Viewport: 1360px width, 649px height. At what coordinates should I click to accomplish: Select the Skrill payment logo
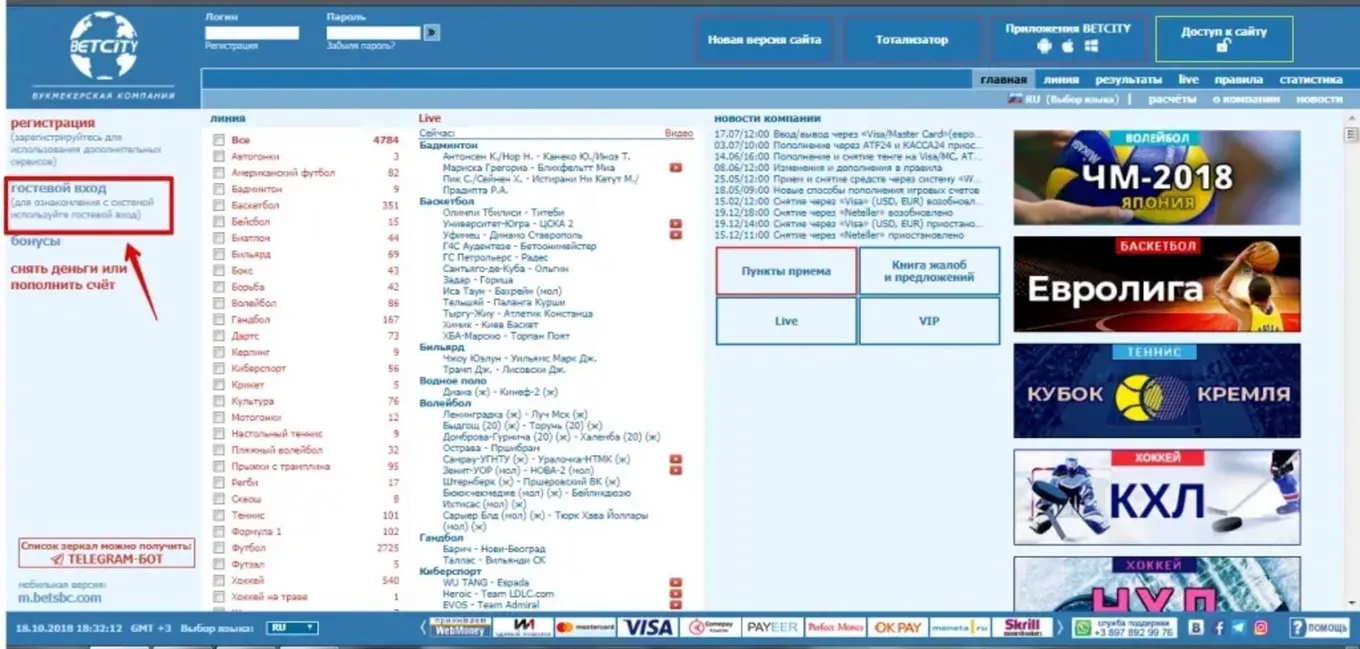point(1023,627)
